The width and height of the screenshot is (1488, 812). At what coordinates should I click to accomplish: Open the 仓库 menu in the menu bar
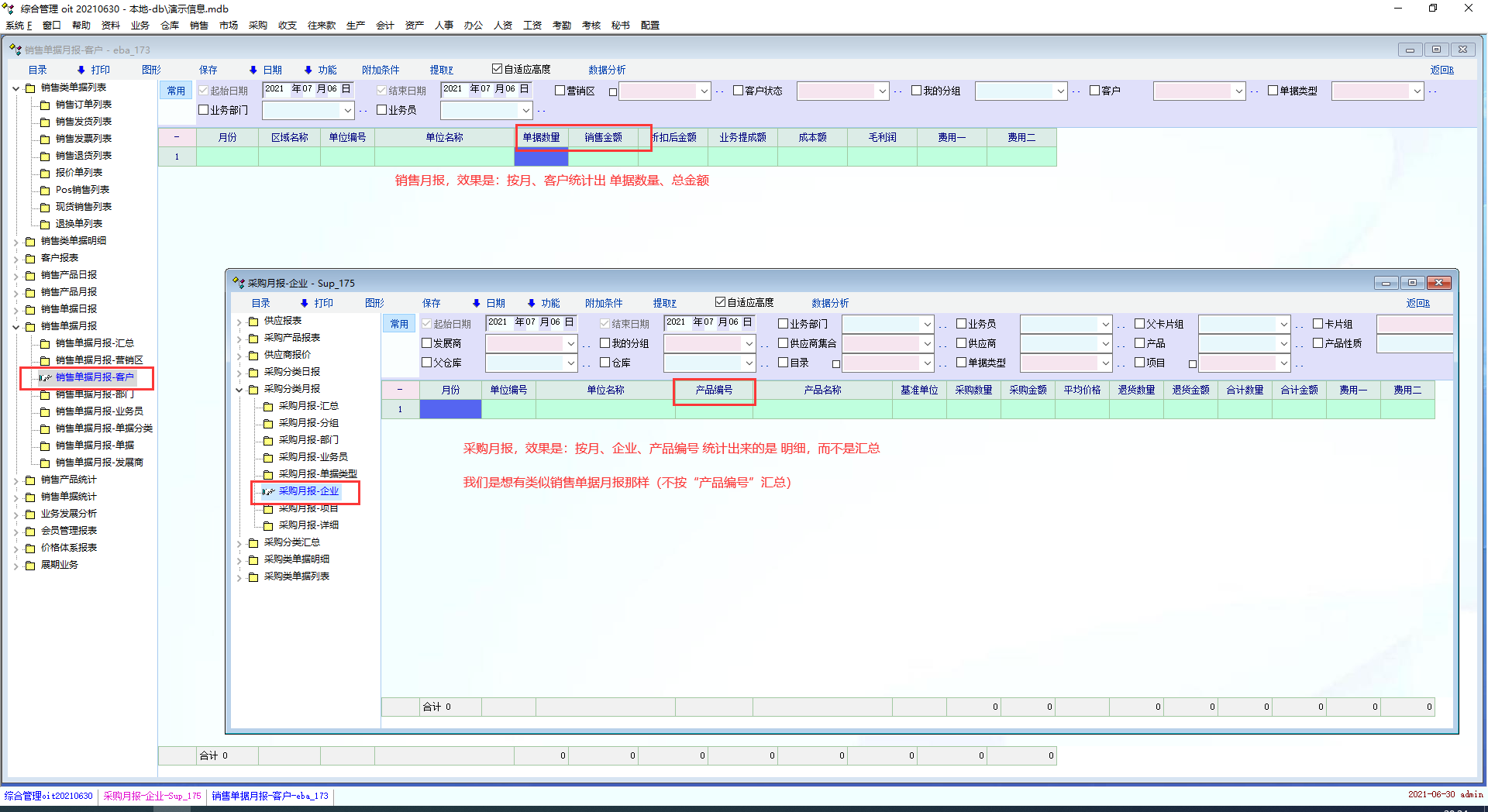pyautogui.click(x=169, y=26)
